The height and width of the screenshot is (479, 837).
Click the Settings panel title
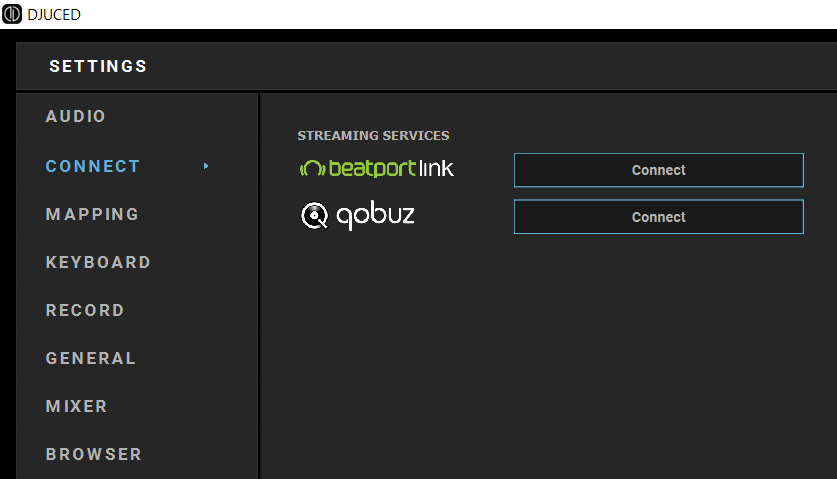(98, 66)
